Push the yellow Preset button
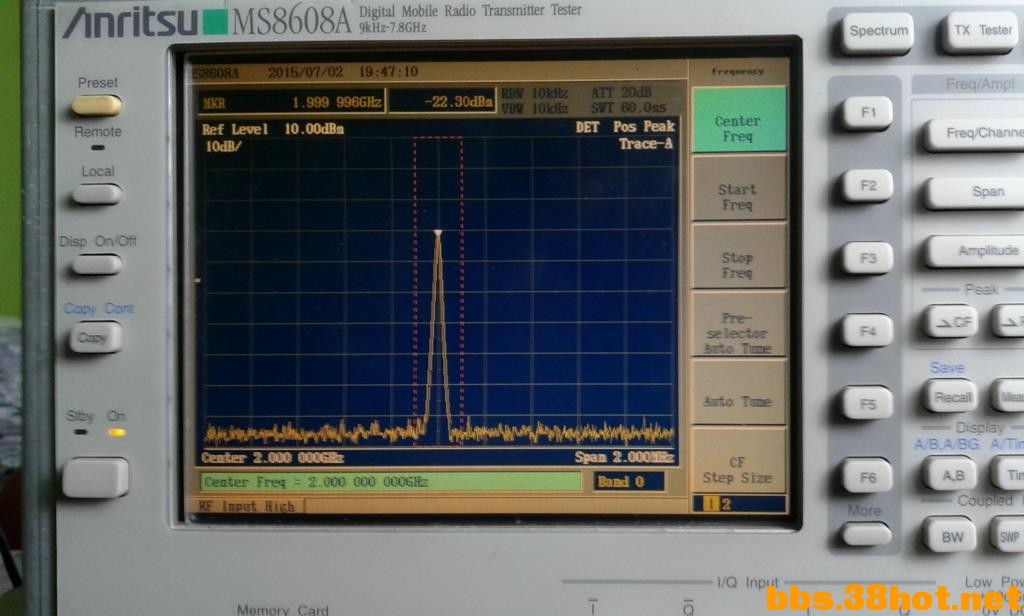This screenshot has height=616, width=1024. 97,105
